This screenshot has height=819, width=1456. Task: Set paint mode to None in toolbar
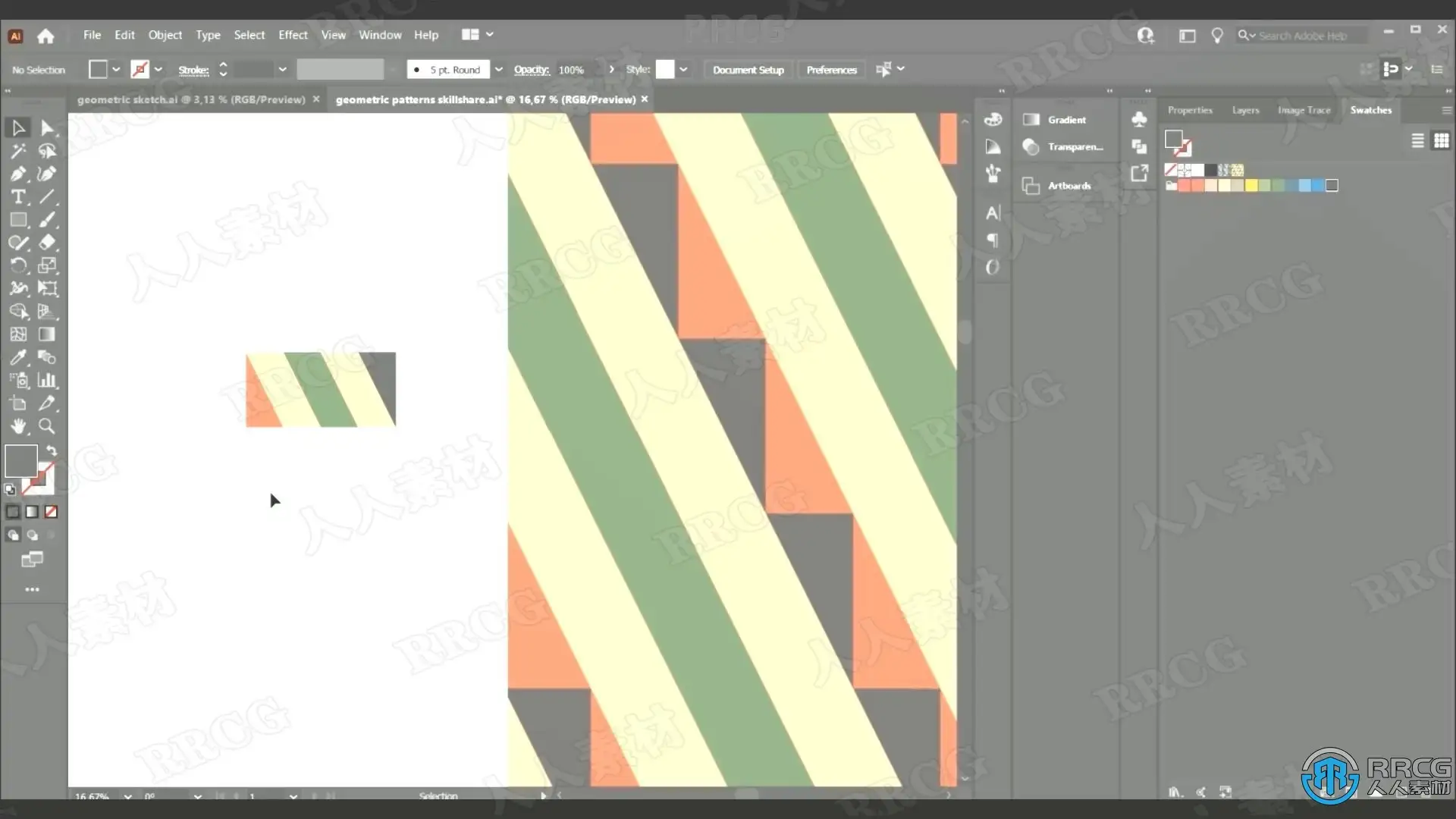(x=51, y=512)
